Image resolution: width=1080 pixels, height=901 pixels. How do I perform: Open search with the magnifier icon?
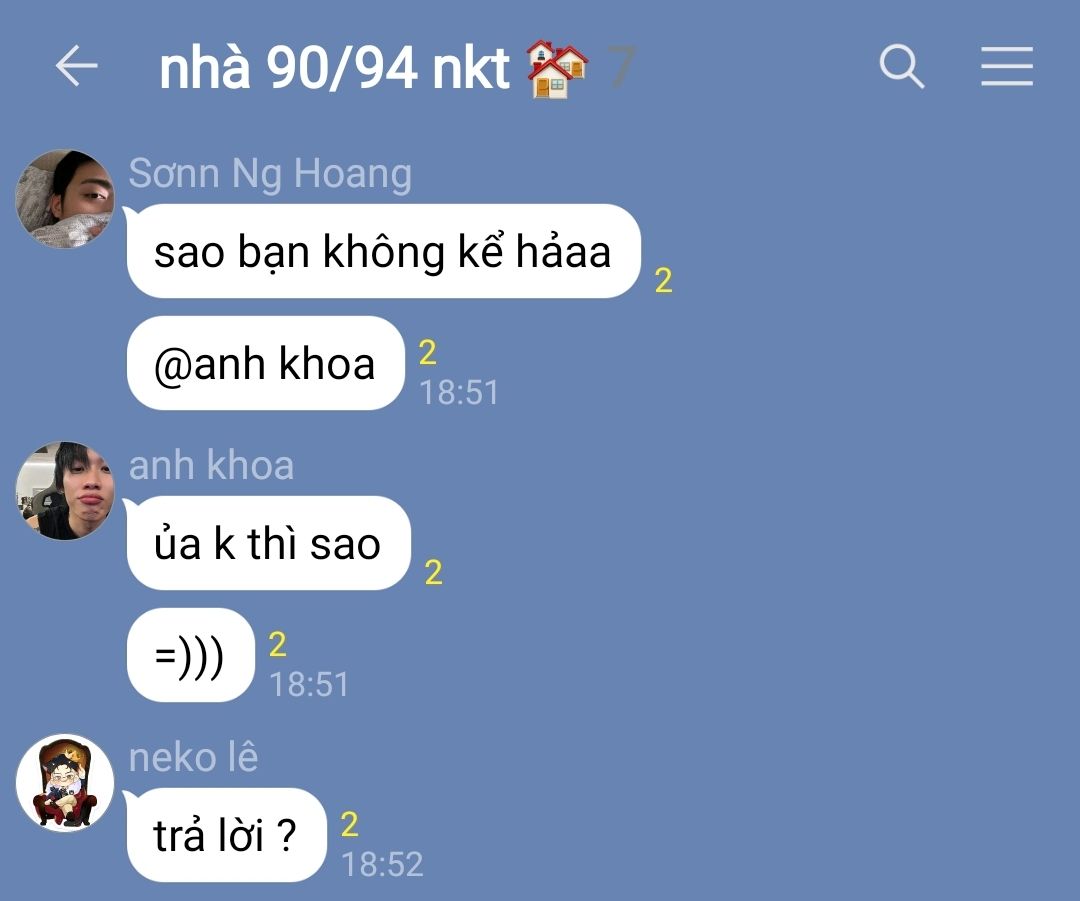point(902,66)
